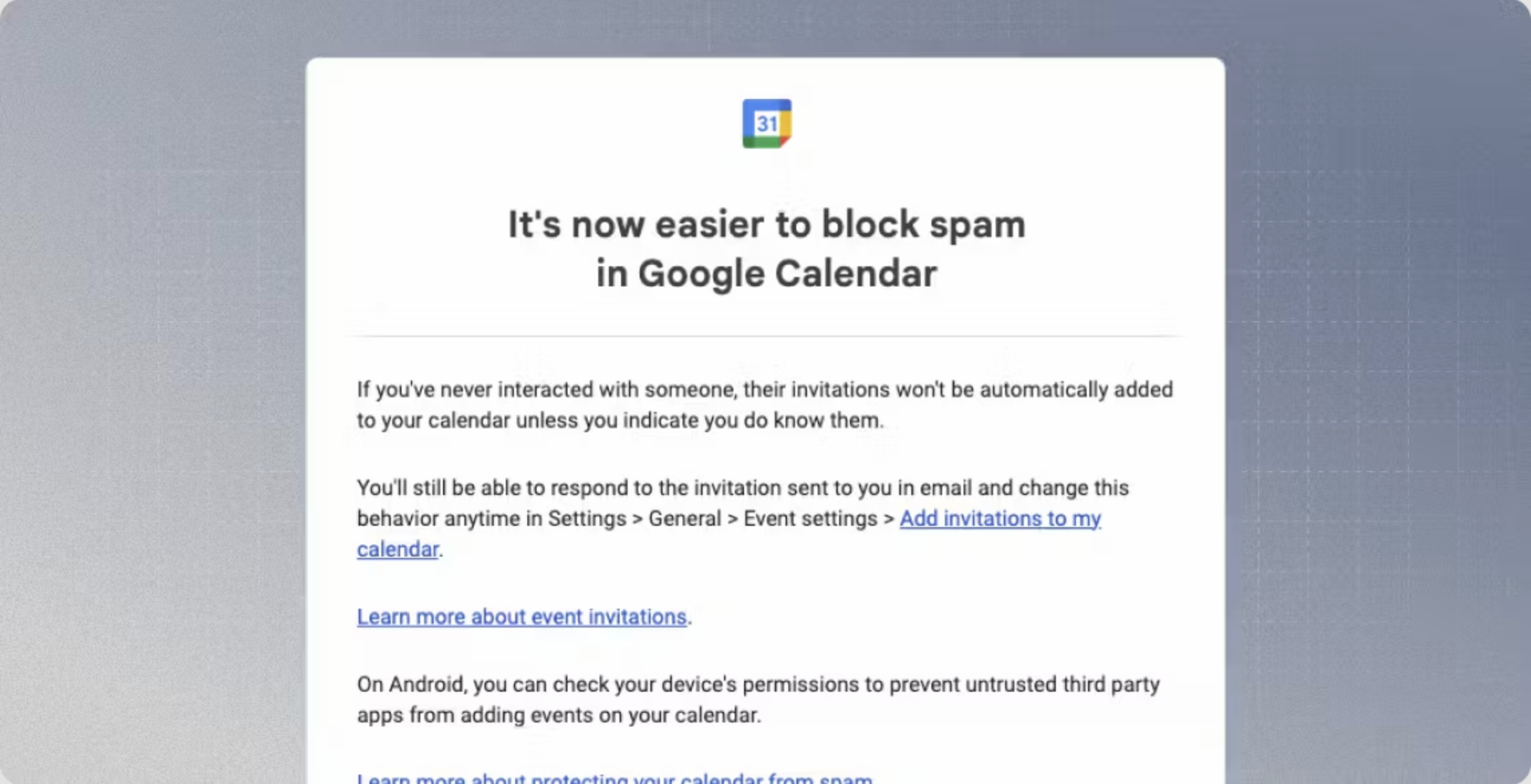
Task: Click the line beginning "On Android, you can"
Action: [758, 684]
